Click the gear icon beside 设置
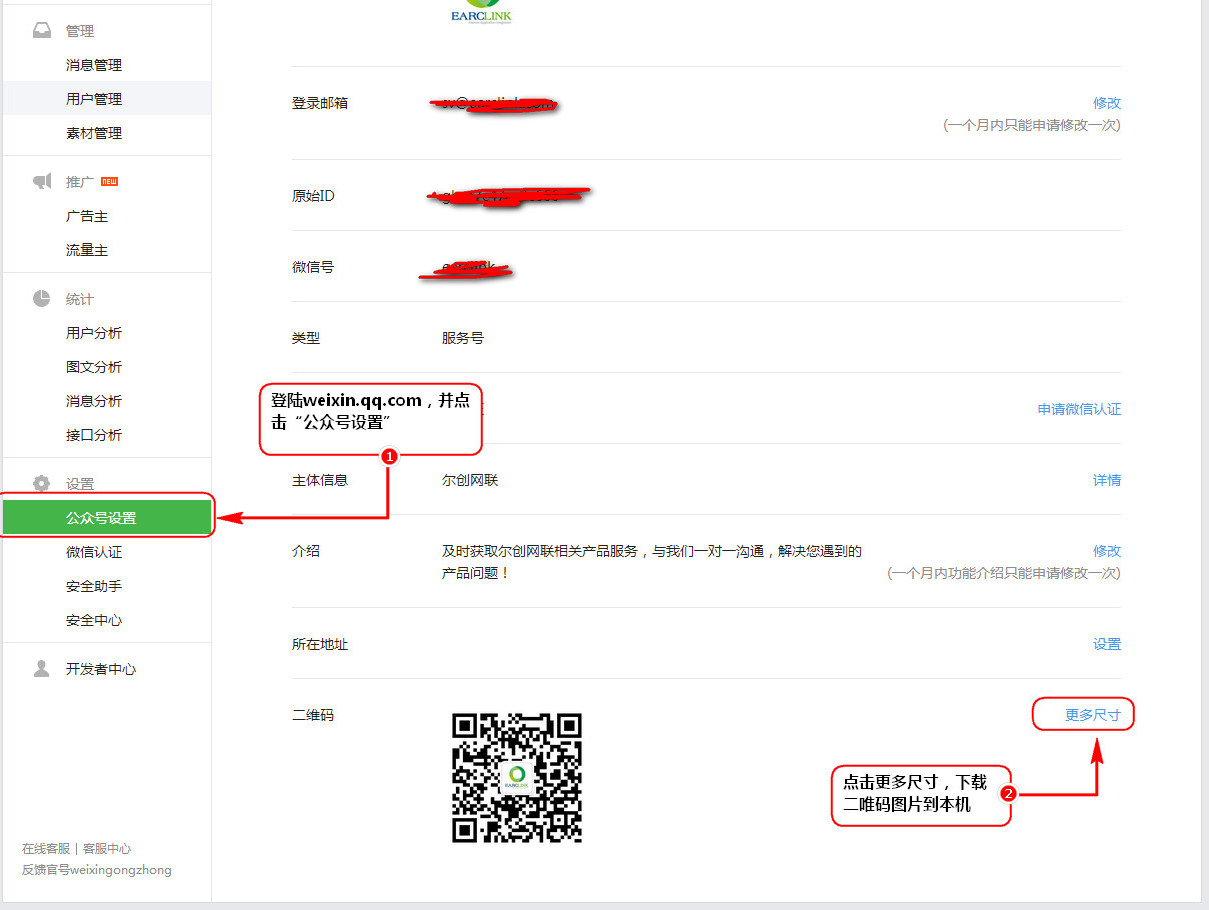The width and height of the screenshot is (1209, 910). click(41, 484)
